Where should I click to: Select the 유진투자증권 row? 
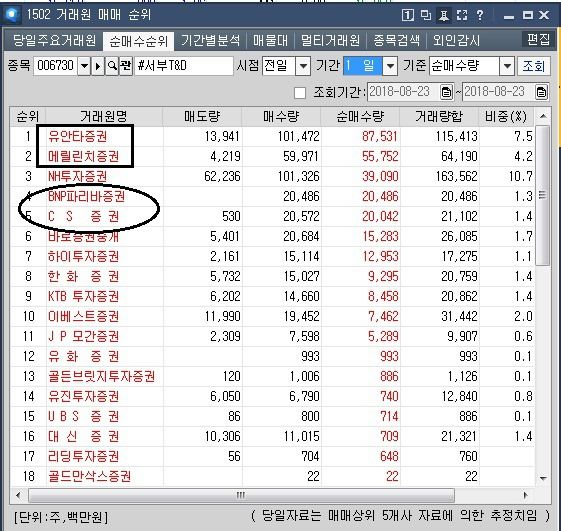click(272, 396)
